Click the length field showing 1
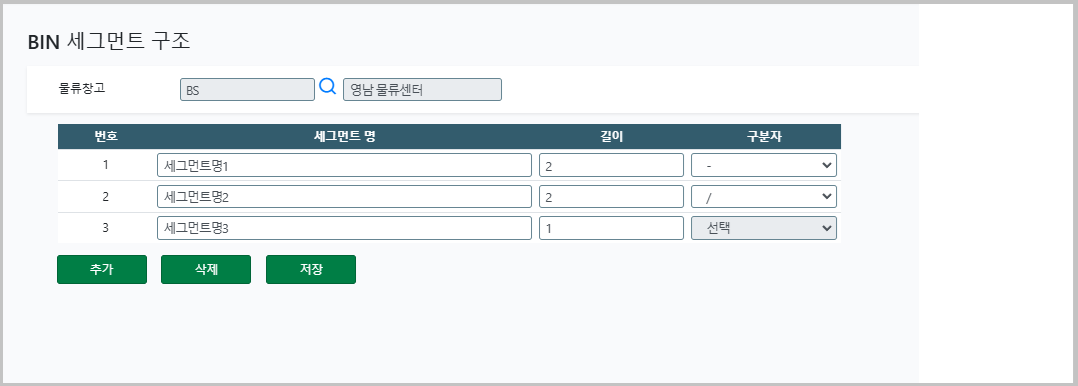Image resolution: width=1078 pixels, height=386 pixels. tap(611, 228)
